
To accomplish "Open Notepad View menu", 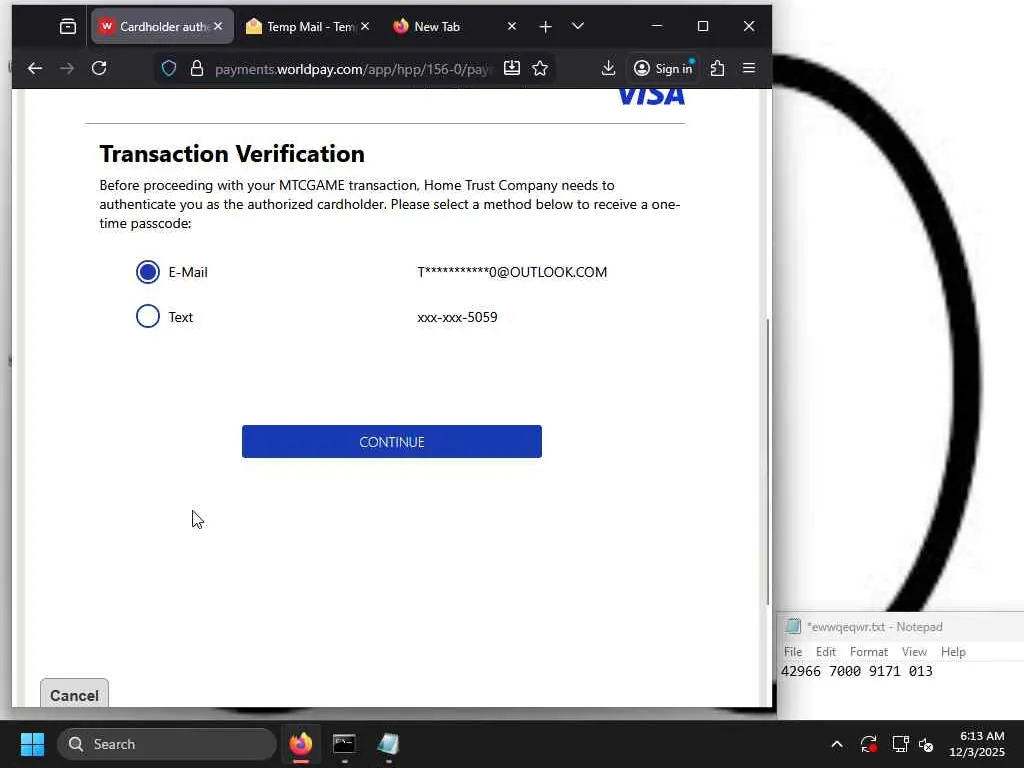I will coord(914,652).
